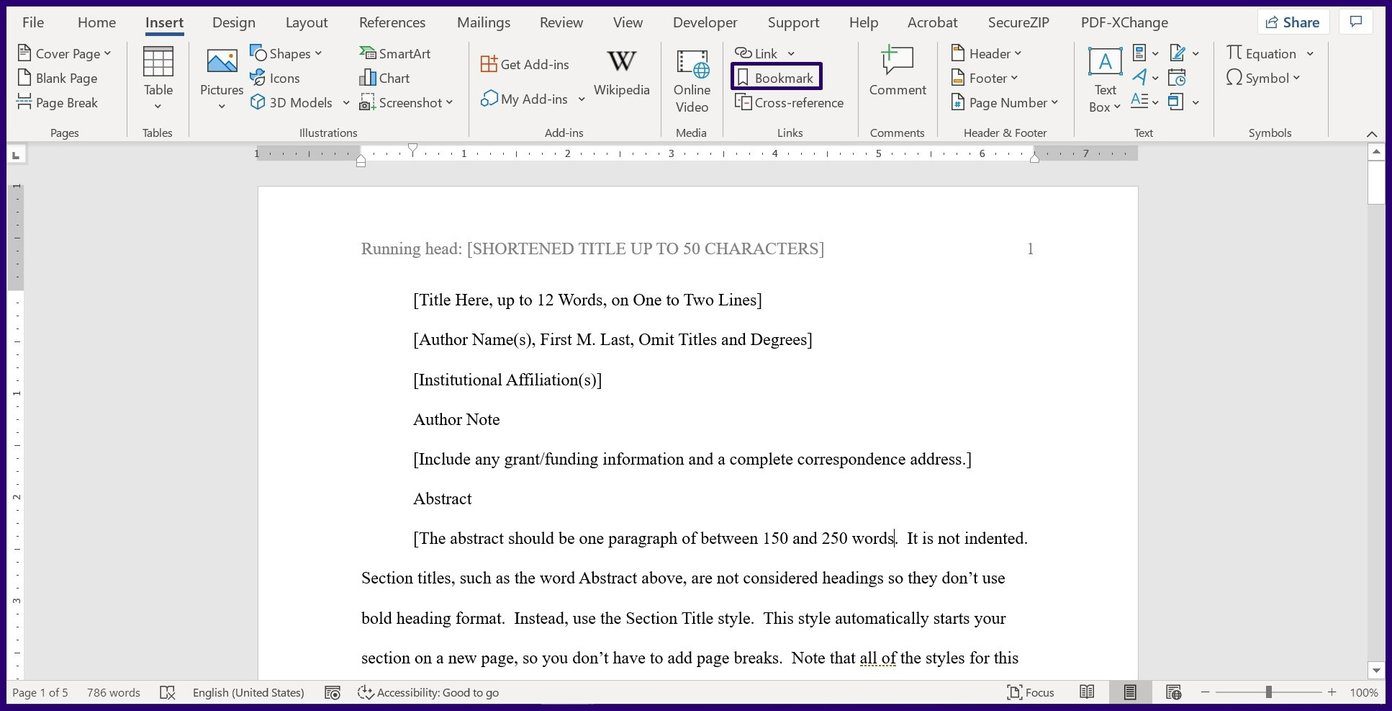Image resolution: width=1392 pixels, height=711 pixels.
Task: Click the zoom in plus button
Action: point(1331,692)
